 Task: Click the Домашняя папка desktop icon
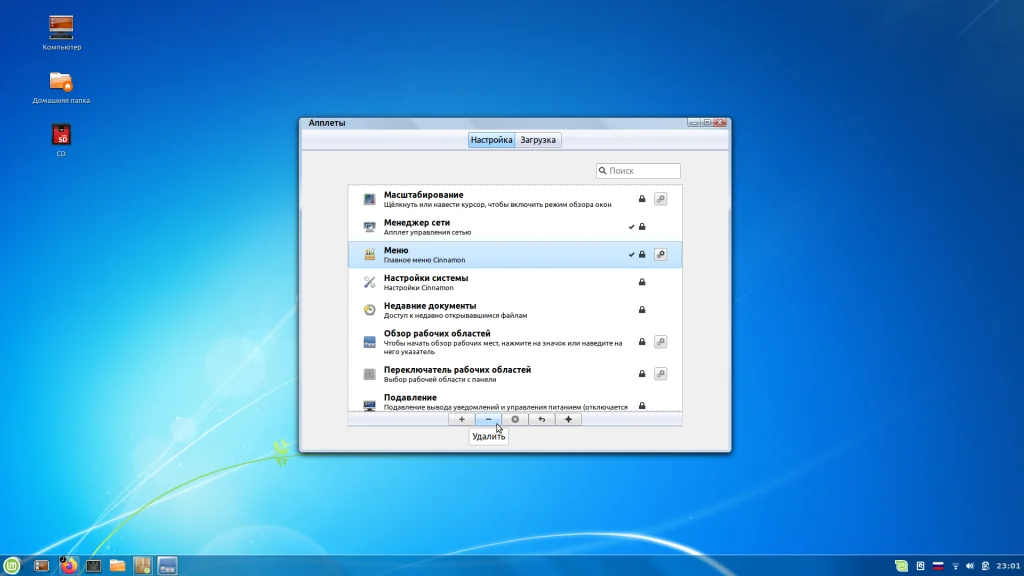coord(61,82)
